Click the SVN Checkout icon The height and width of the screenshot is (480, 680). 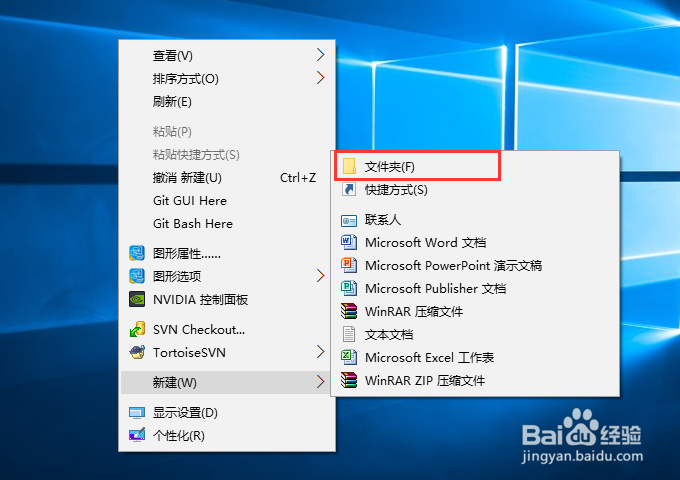(137, 330)
